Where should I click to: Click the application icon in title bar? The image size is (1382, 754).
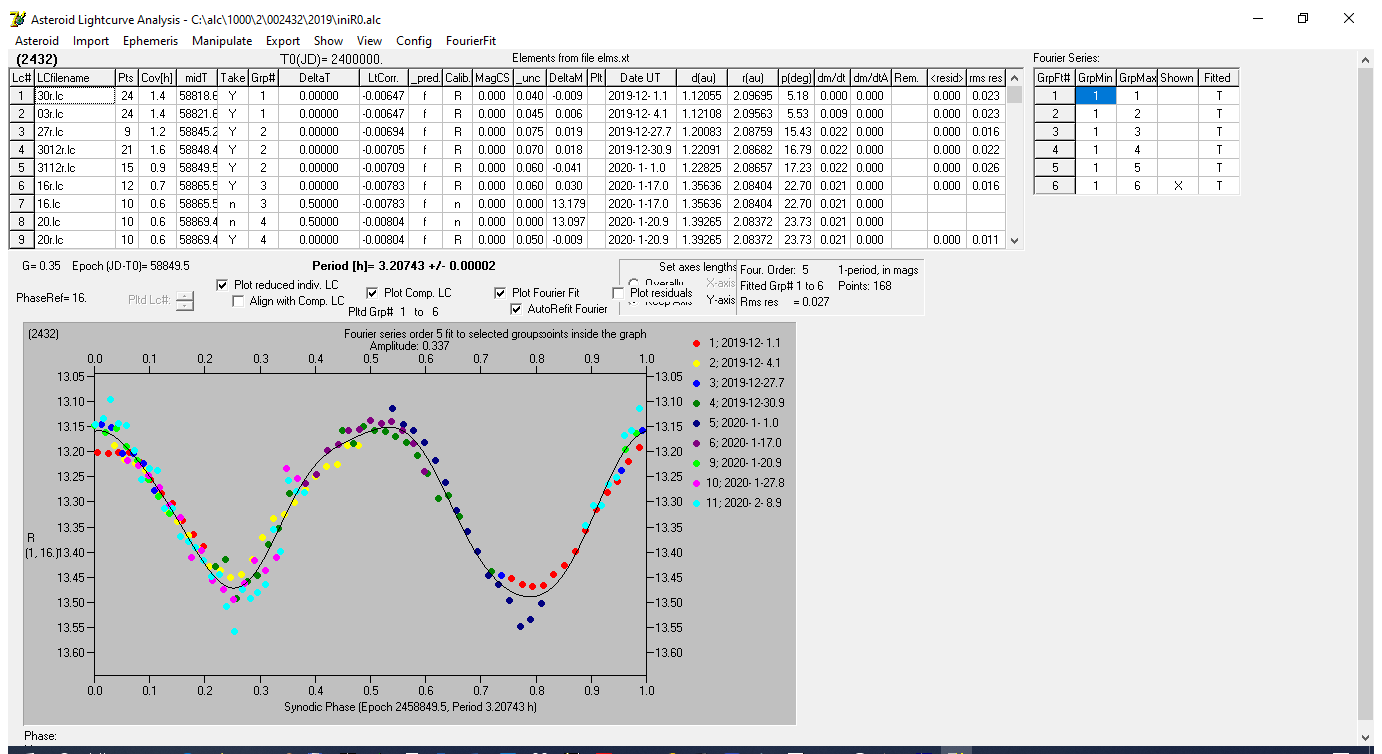click(x=16, y=19)
